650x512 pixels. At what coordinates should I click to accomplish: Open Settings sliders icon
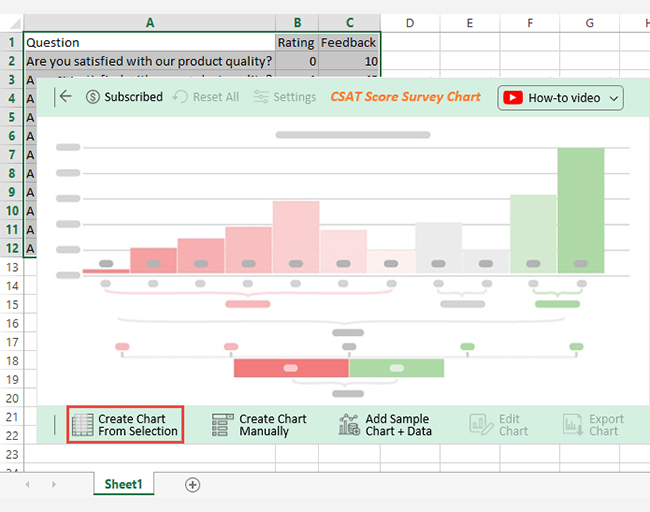(x=261, y=97)
